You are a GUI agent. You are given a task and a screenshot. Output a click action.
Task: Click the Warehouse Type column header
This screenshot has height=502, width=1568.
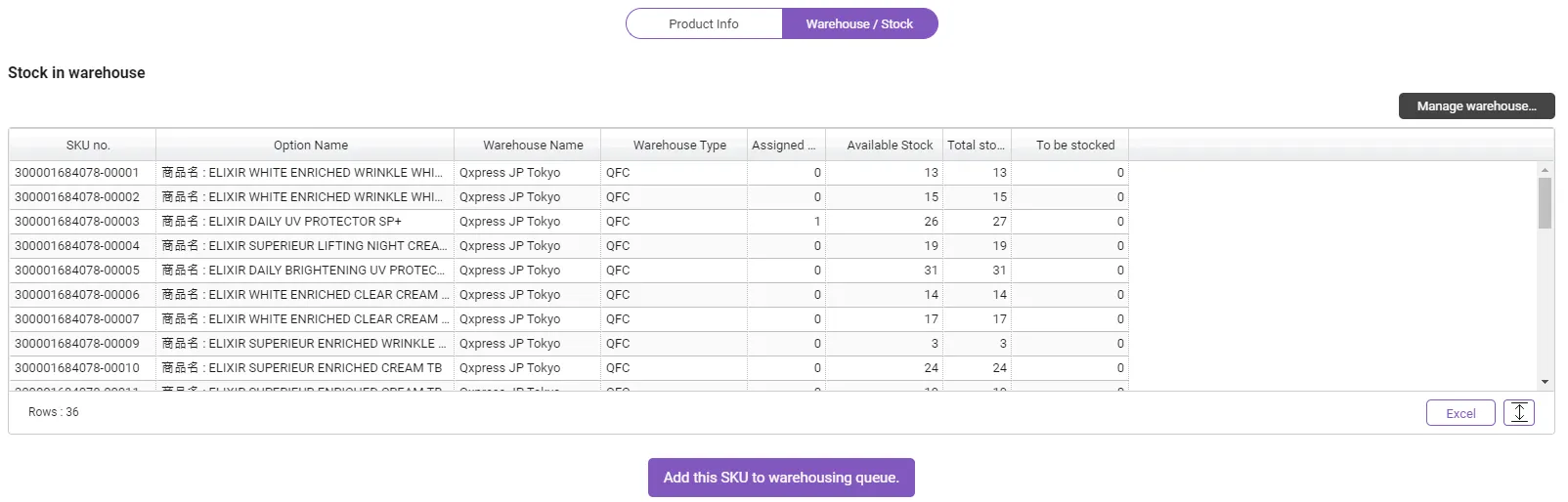click(679, 146)
